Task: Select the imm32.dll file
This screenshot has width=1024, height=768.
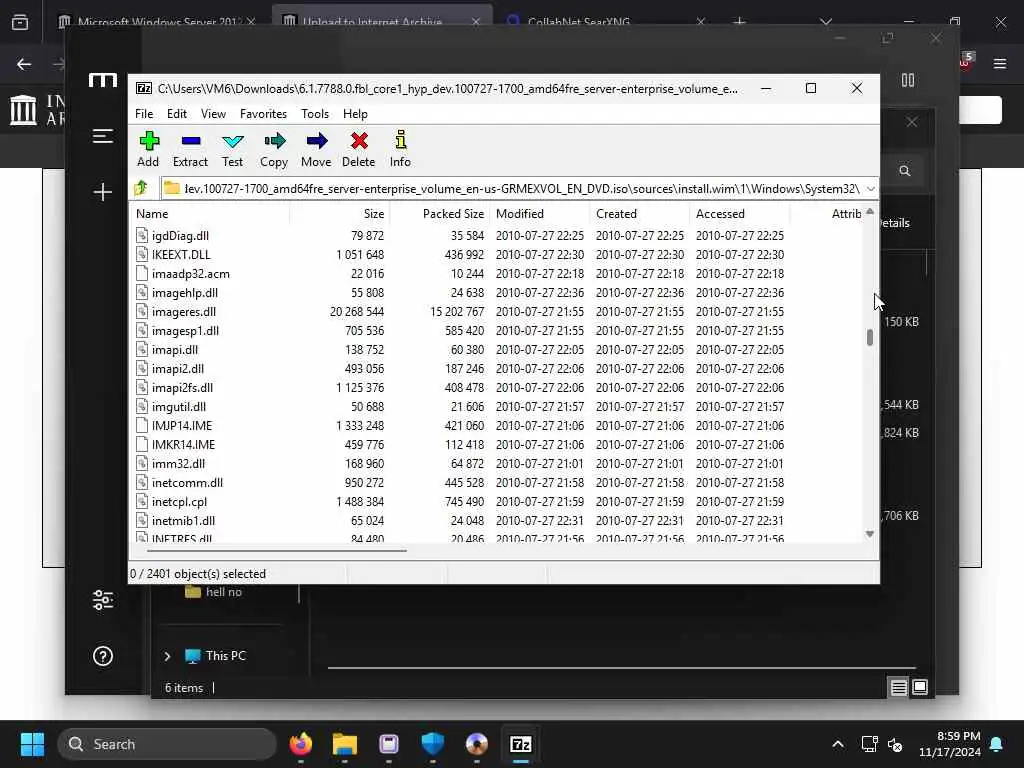Action: pyautogui.click(x=178, y=464)
